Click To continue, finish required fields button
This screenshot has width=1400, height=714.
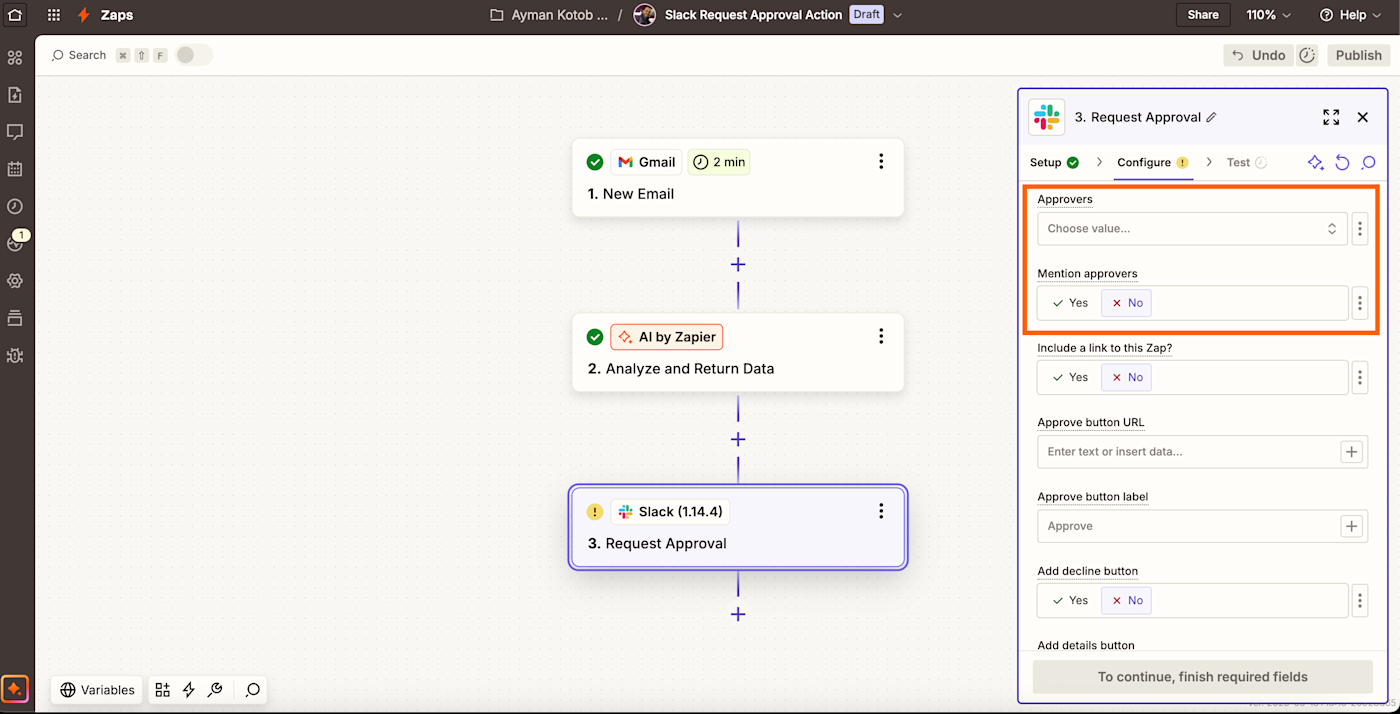1202,677
